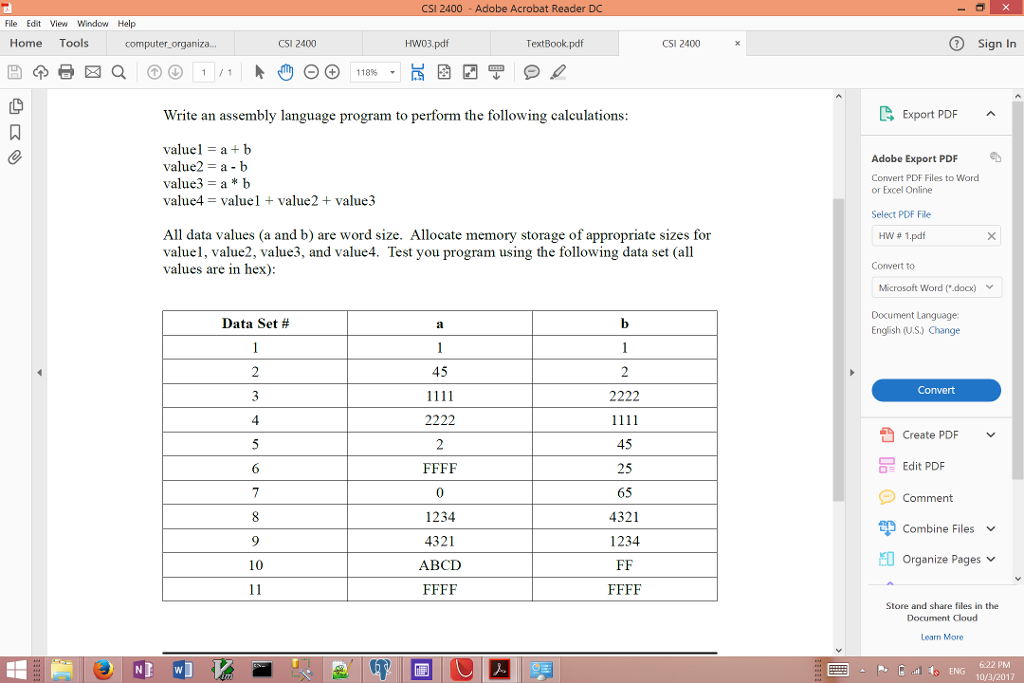
Task: Open the Window menu
Action: [x=93, y=23]
